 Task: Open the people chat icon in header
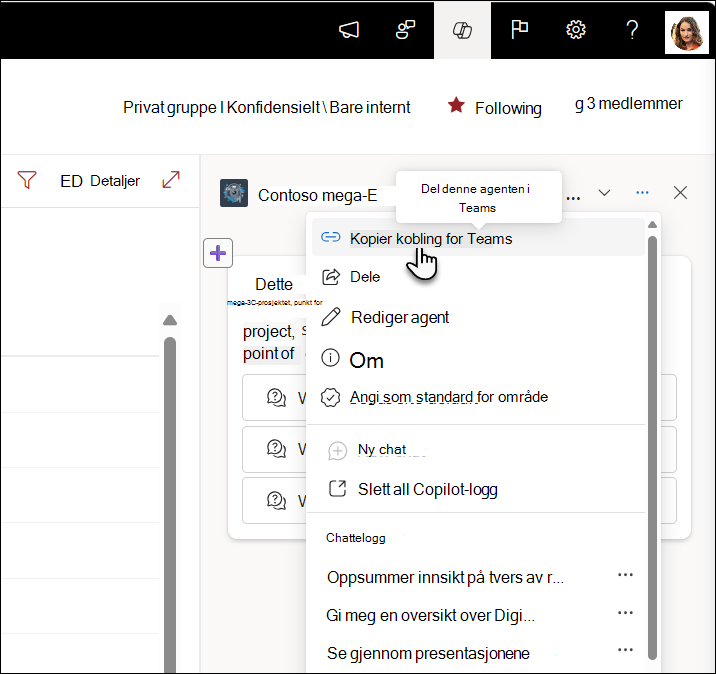pos(405,30)
